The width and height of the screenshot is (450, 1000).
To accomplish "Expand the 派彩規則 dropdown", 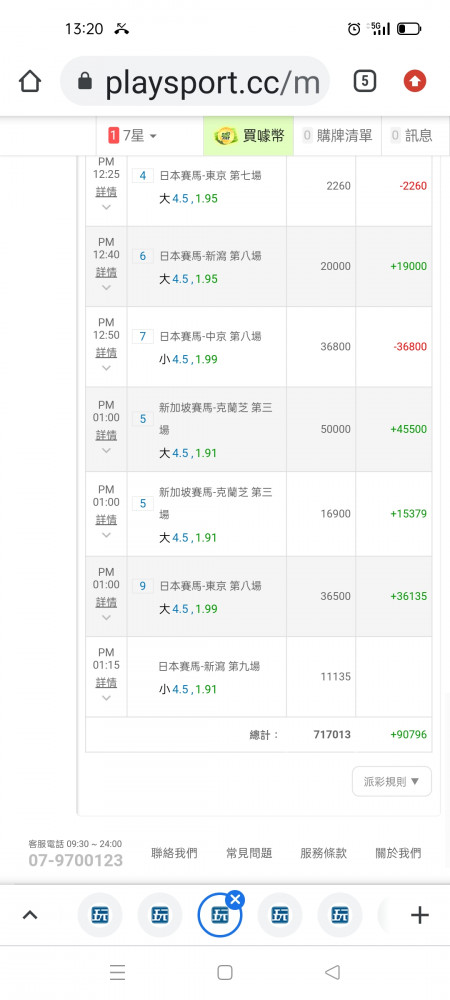I will [391, 781].
